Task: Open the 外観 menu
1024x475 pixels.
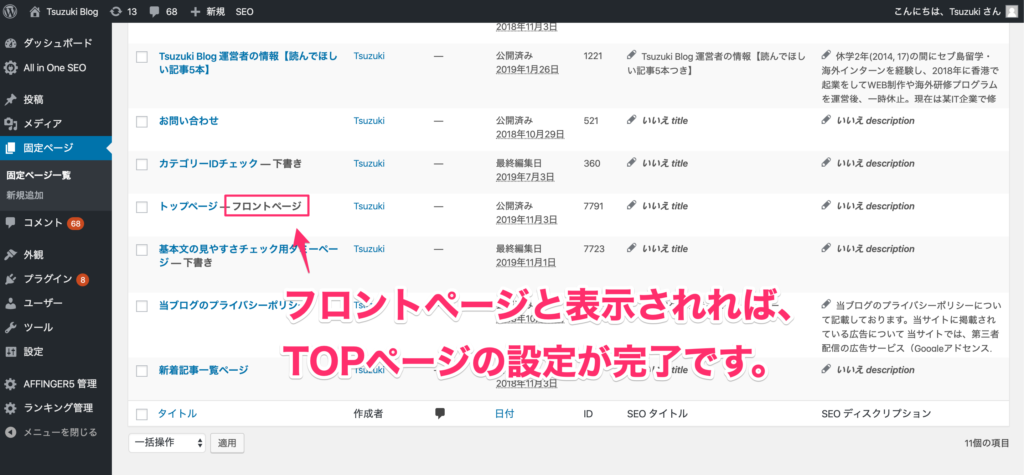Action: [34, 255]
